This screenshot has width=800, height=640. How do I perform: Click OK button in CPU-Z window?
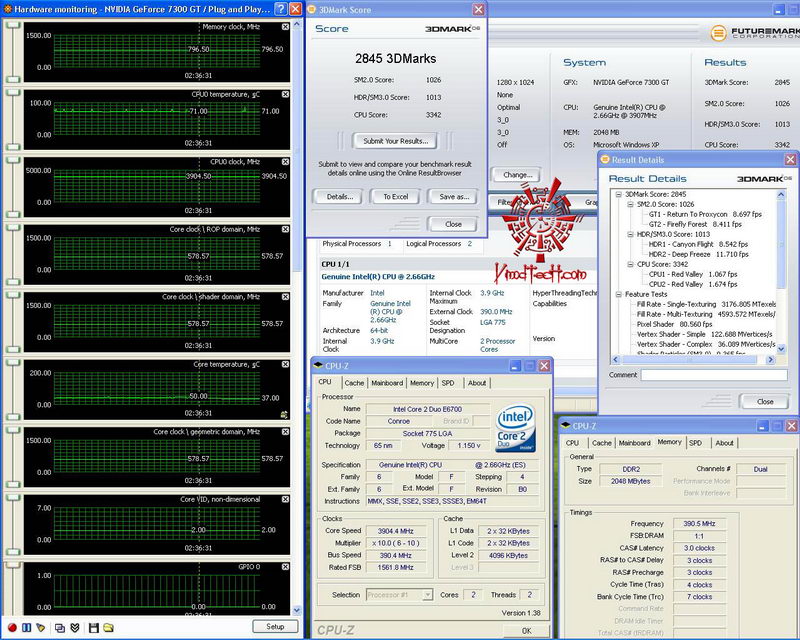[527, 631]
